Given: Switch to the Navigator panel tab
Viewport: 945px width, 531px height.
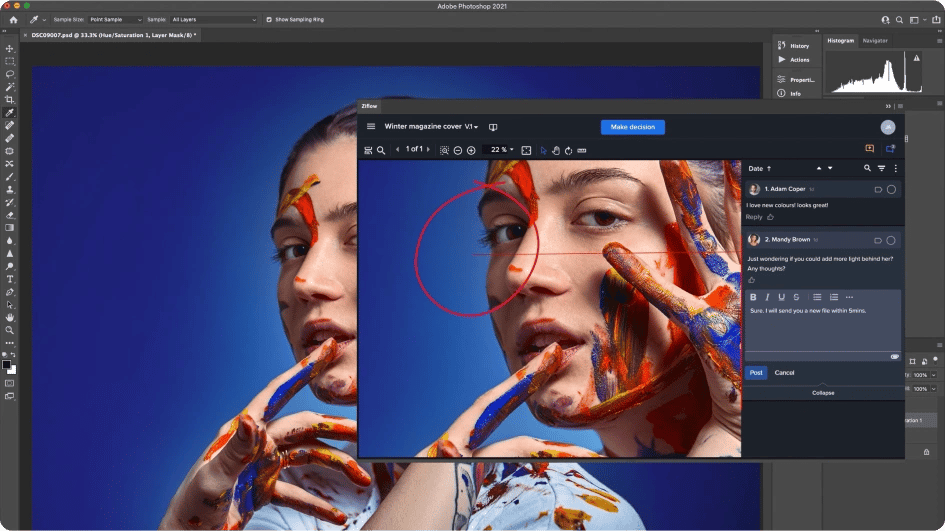Looking at the screenshot, I should [x=874, y=41].
